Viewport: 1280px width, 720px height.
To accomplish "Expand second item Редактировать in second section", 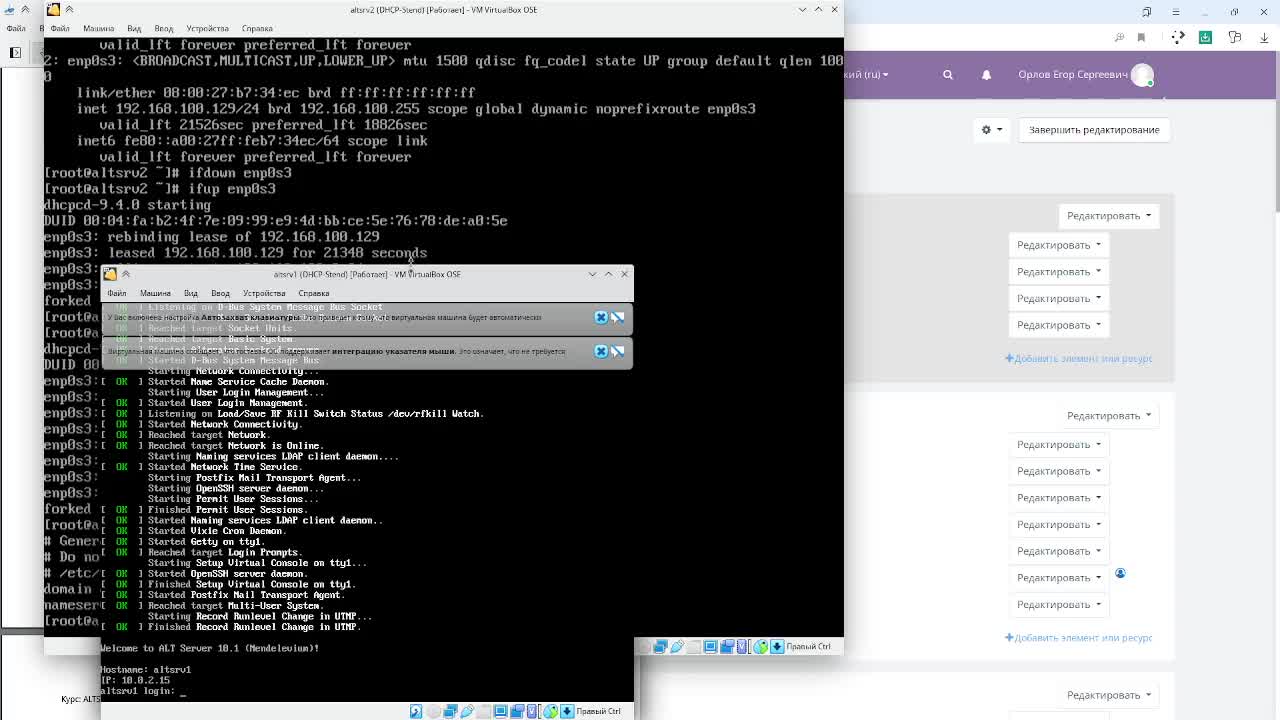I will click(x=1058, y=471).
